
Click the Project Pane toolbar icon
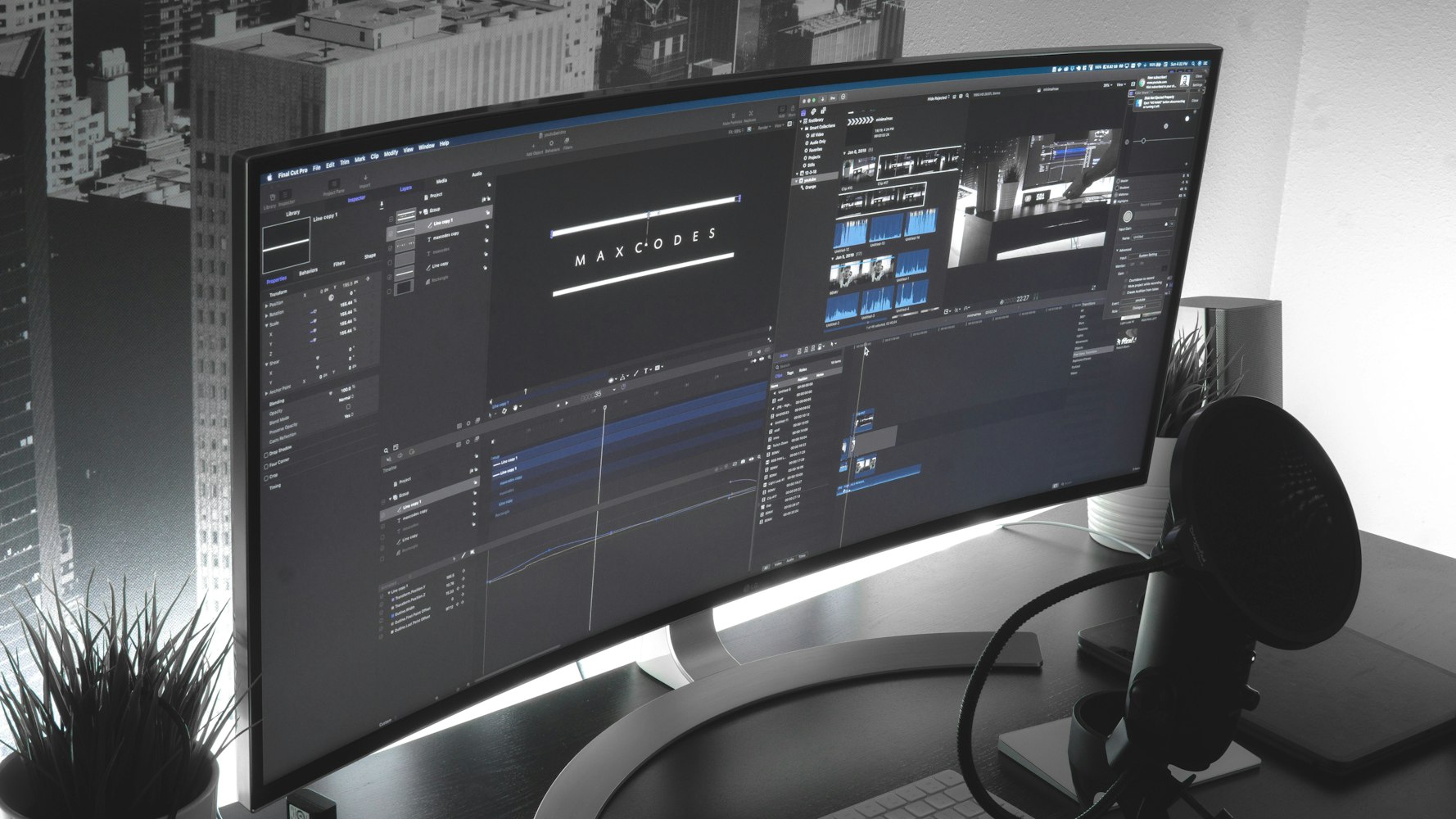(x=333, y=186)
